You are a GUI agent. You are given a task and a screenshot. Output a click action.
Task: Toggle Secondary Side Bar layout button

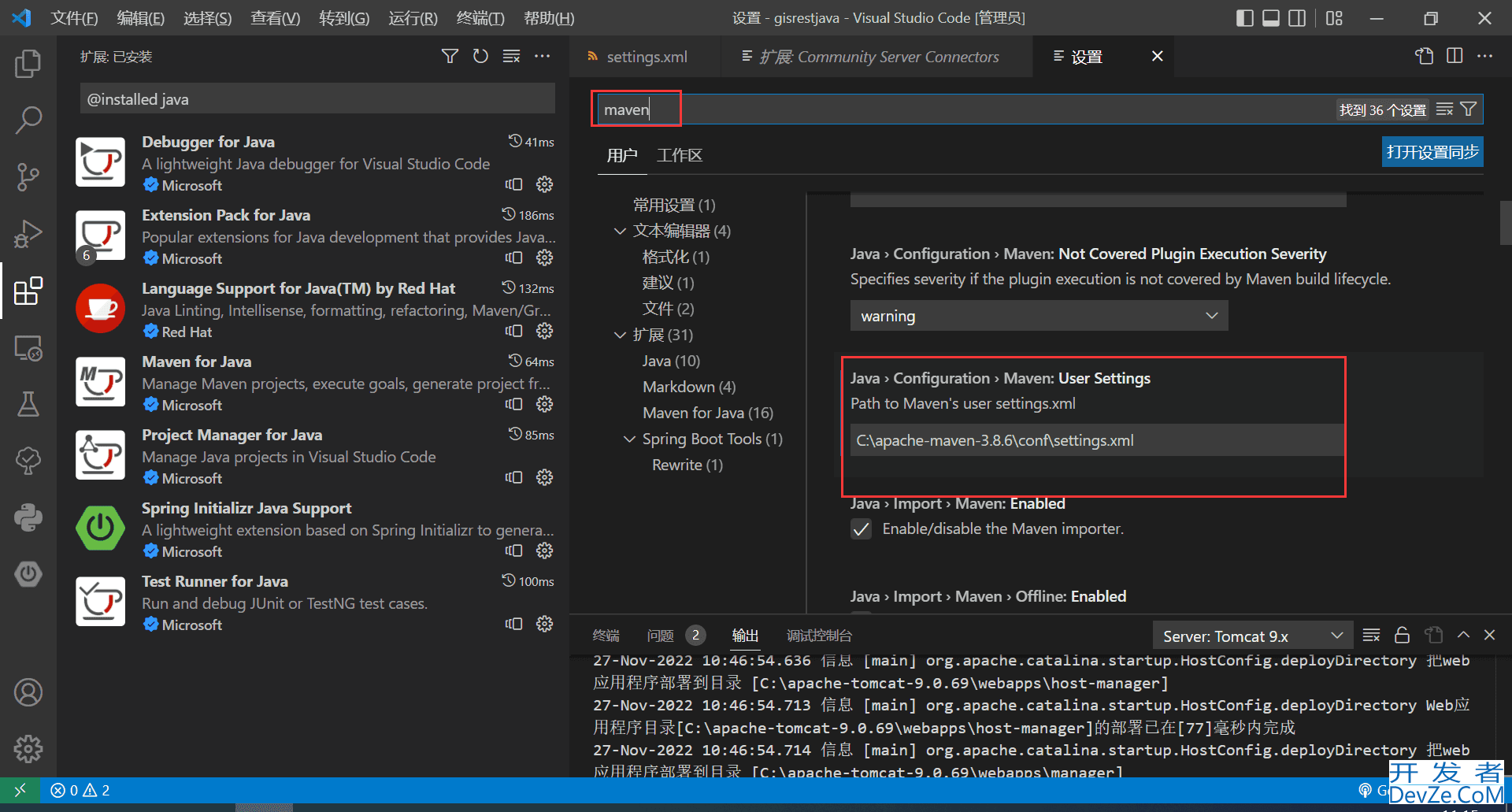pos(1297,18)
